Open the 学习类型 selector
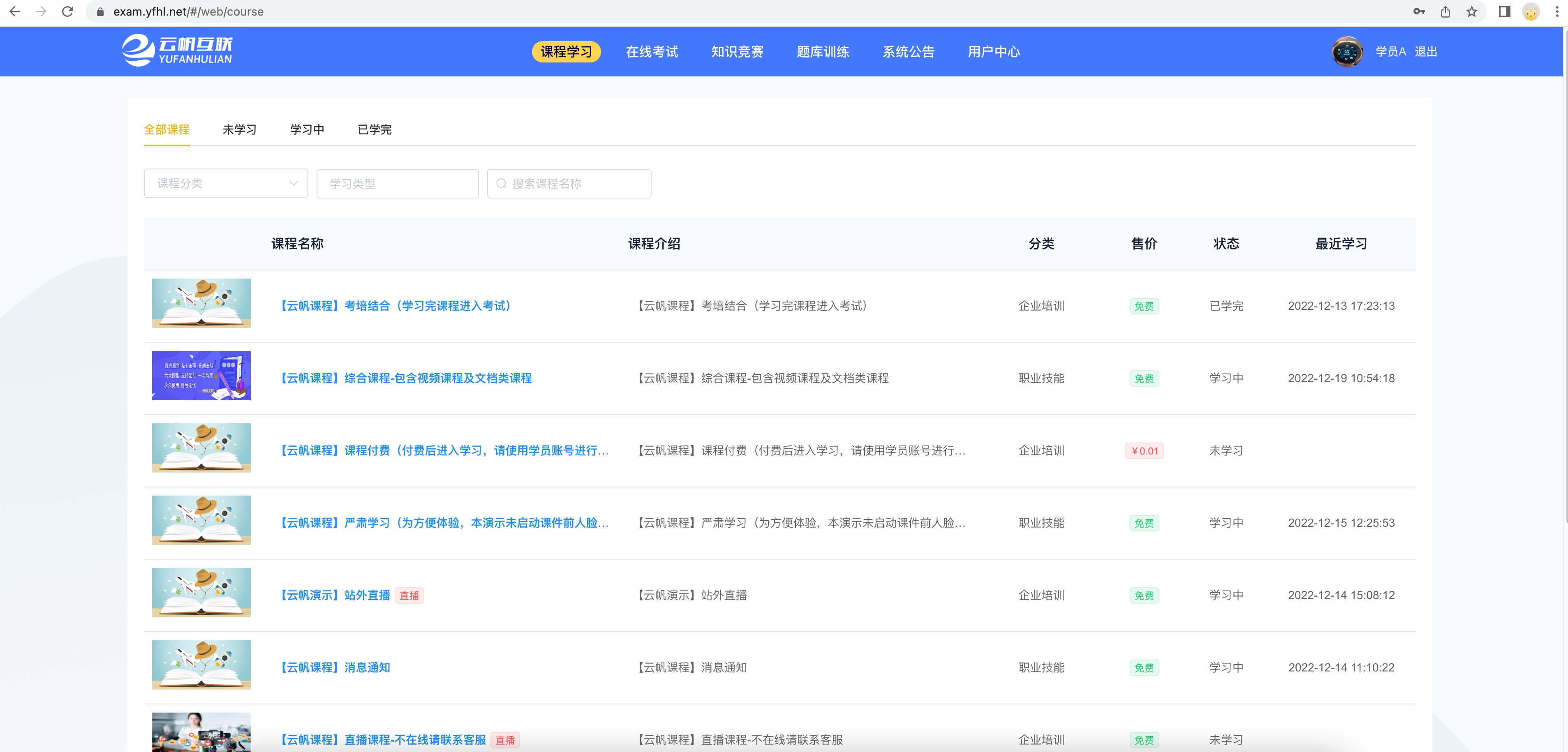This screenshot has height=752, width=1568. [398, 183]
